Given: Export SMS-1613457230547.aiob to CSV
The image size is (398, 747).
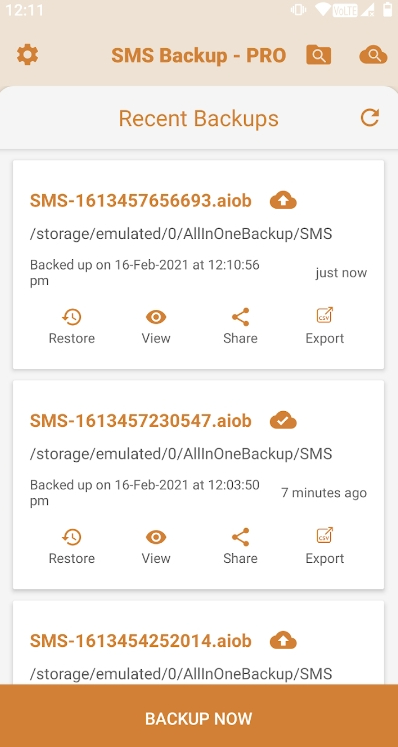Looking at the screenshot, I should tap(325, 546).
